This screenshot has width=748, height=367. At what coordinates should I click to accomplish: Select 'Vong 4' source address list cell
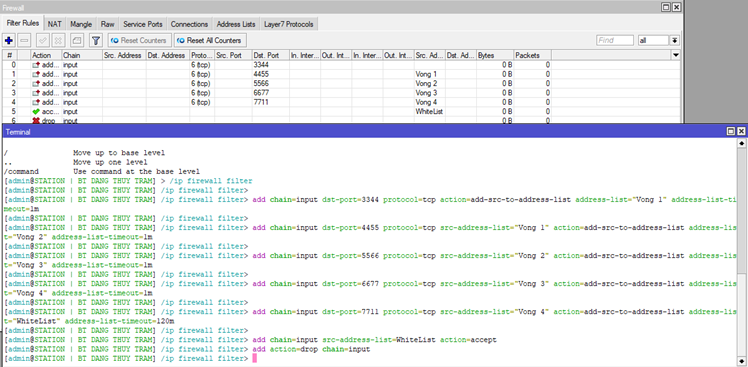430,102
